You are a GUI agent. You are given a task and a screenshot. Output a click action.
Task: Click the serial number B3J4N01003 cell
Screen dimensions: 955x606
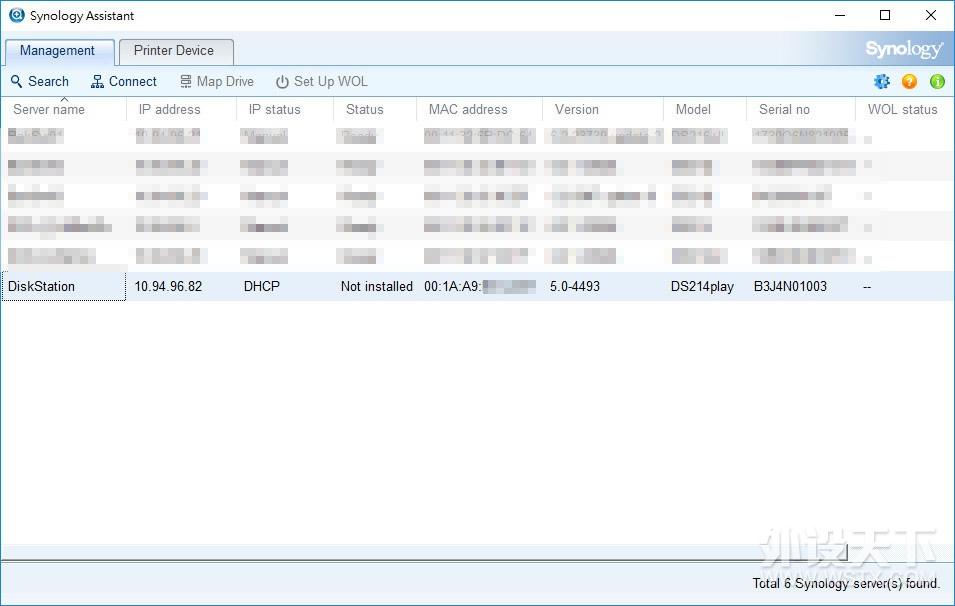[x=790, y=286]
